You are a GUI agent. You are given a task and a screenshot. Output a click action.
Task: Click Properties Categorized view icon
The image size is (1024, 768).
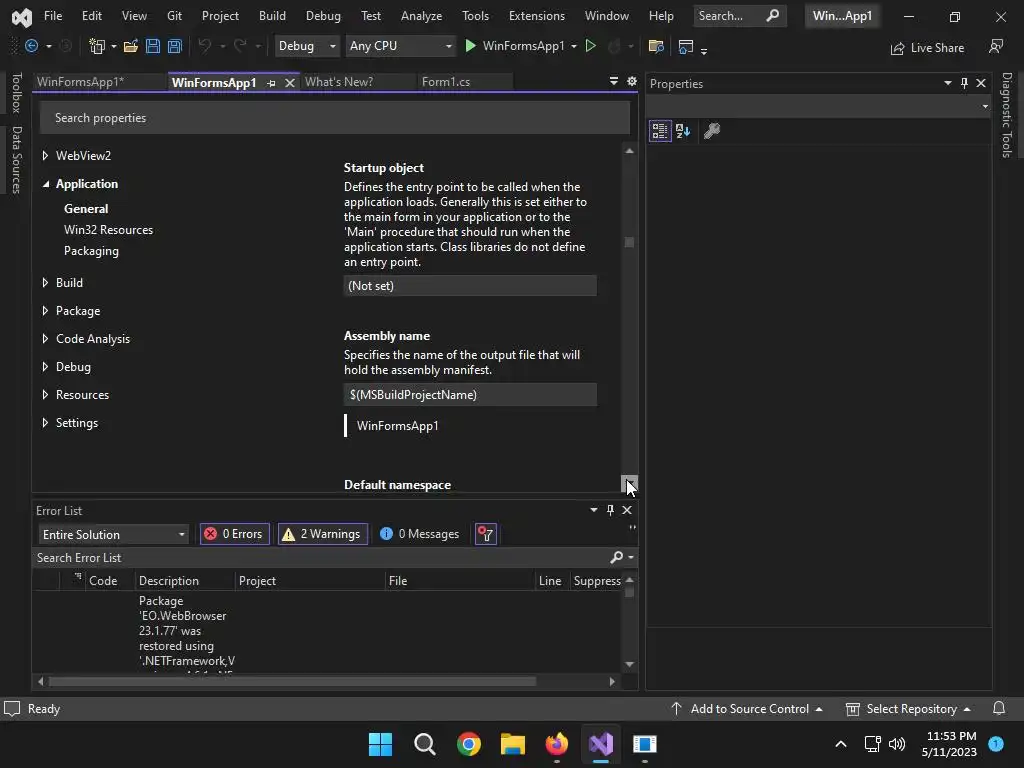click(x=660, y=131)
